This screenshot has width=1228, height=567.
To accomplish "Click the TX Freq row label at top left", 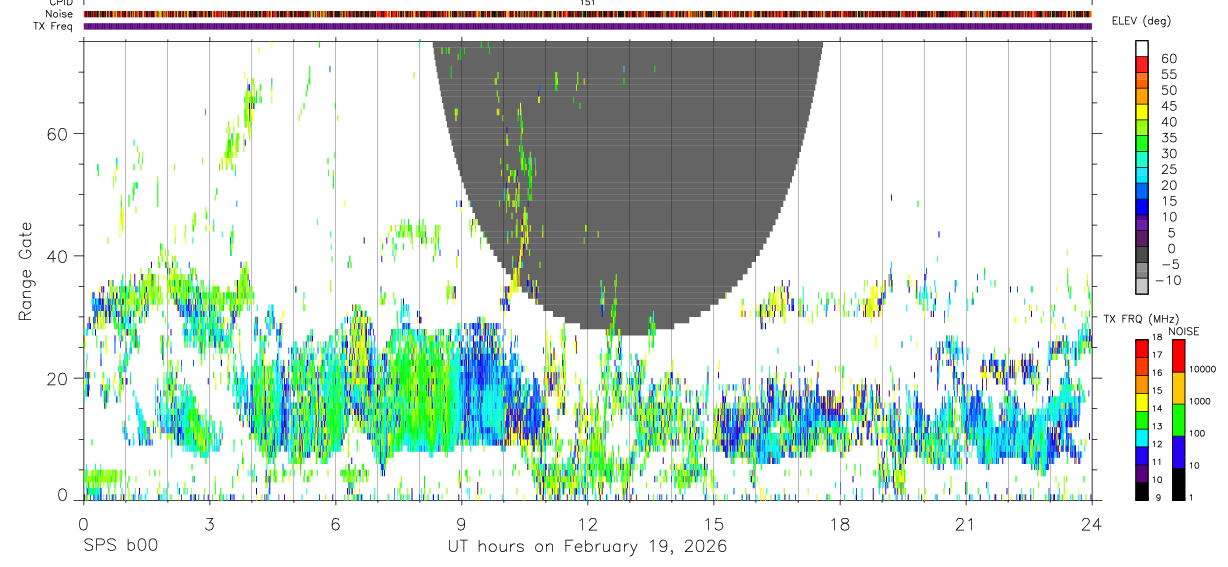I will 52,26.
